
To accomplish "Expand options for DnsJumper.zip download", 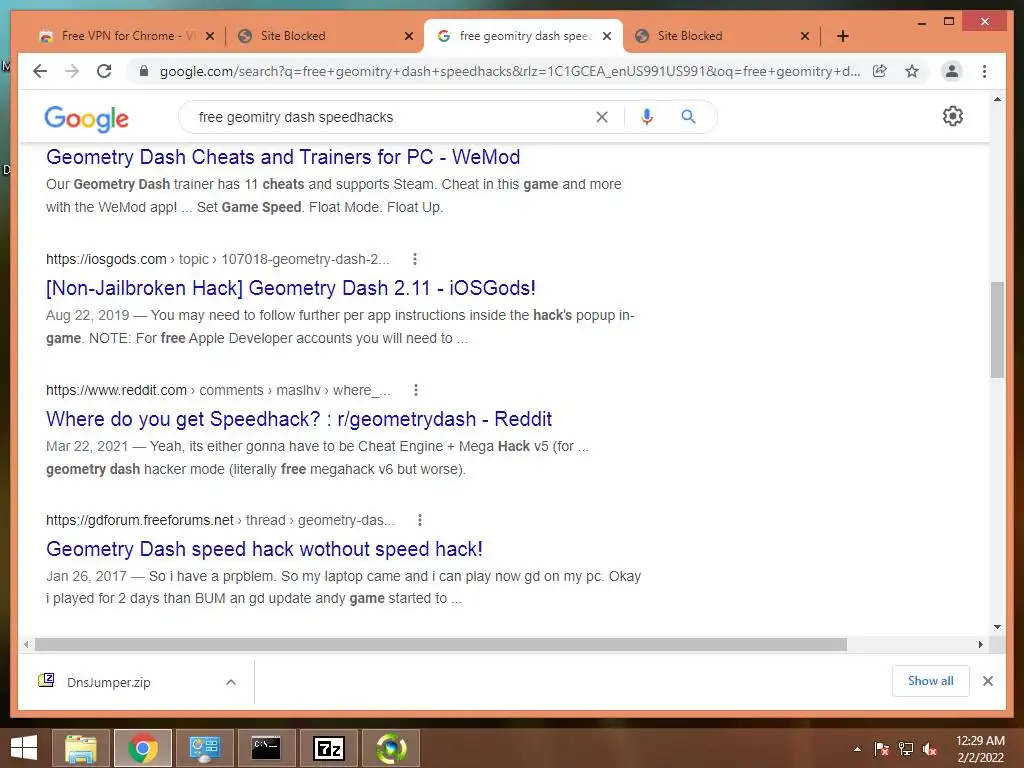I will coord(231,682).
